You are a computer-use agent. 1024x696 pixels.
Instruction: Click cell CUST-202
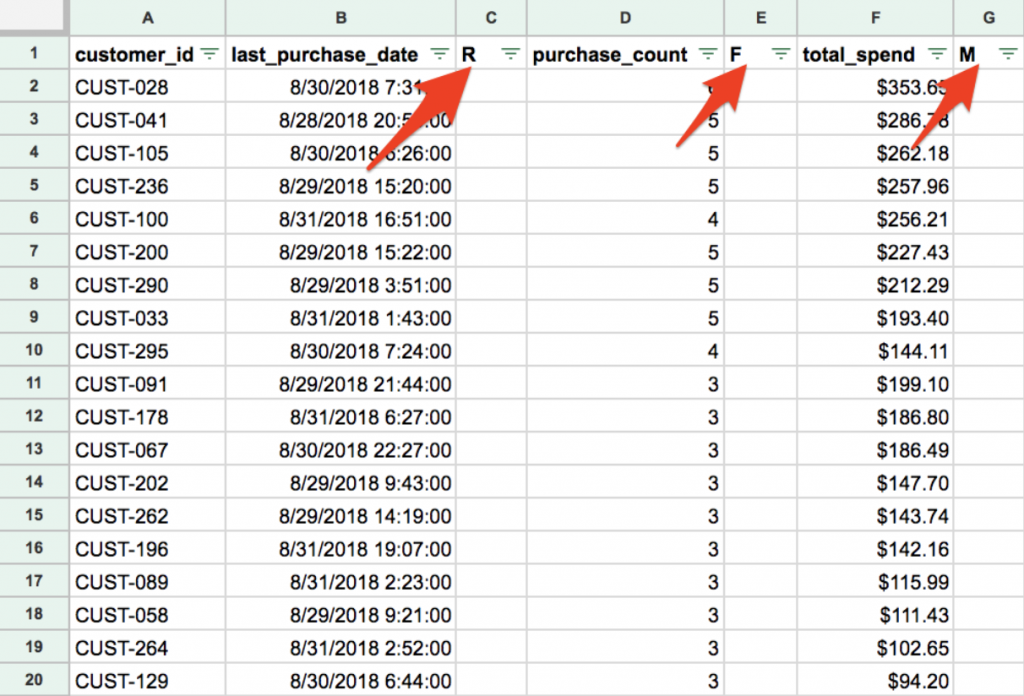(x=148, y=482)
